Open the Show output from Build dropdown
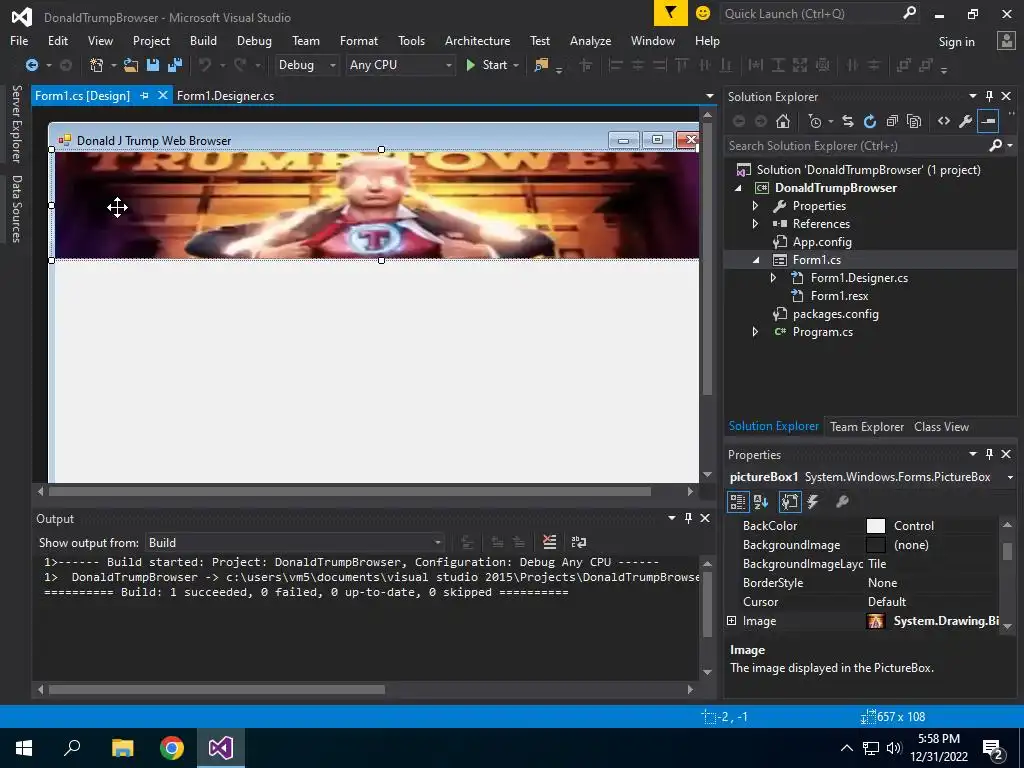The height and width of the screenshot is (768, 1024). 295,543
